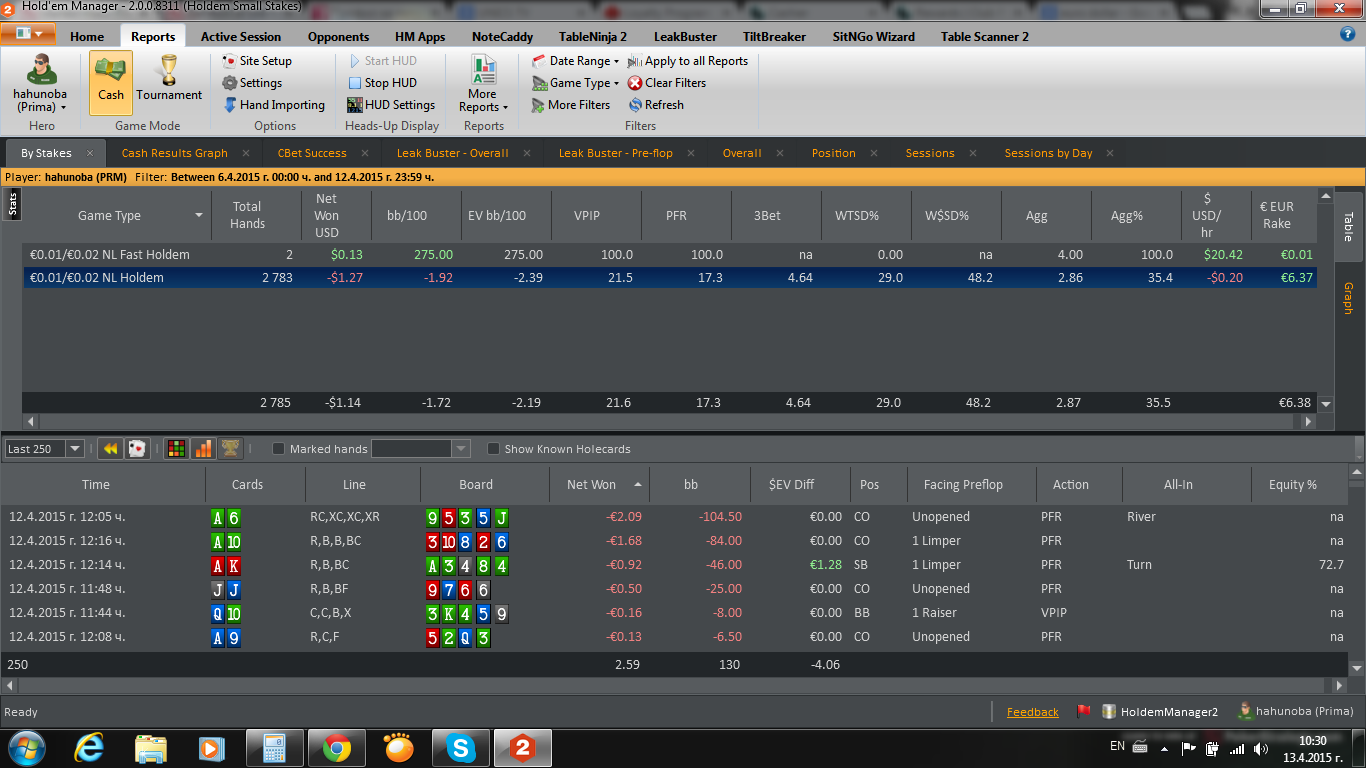Stop the HUD

click(x=382, y=83)
